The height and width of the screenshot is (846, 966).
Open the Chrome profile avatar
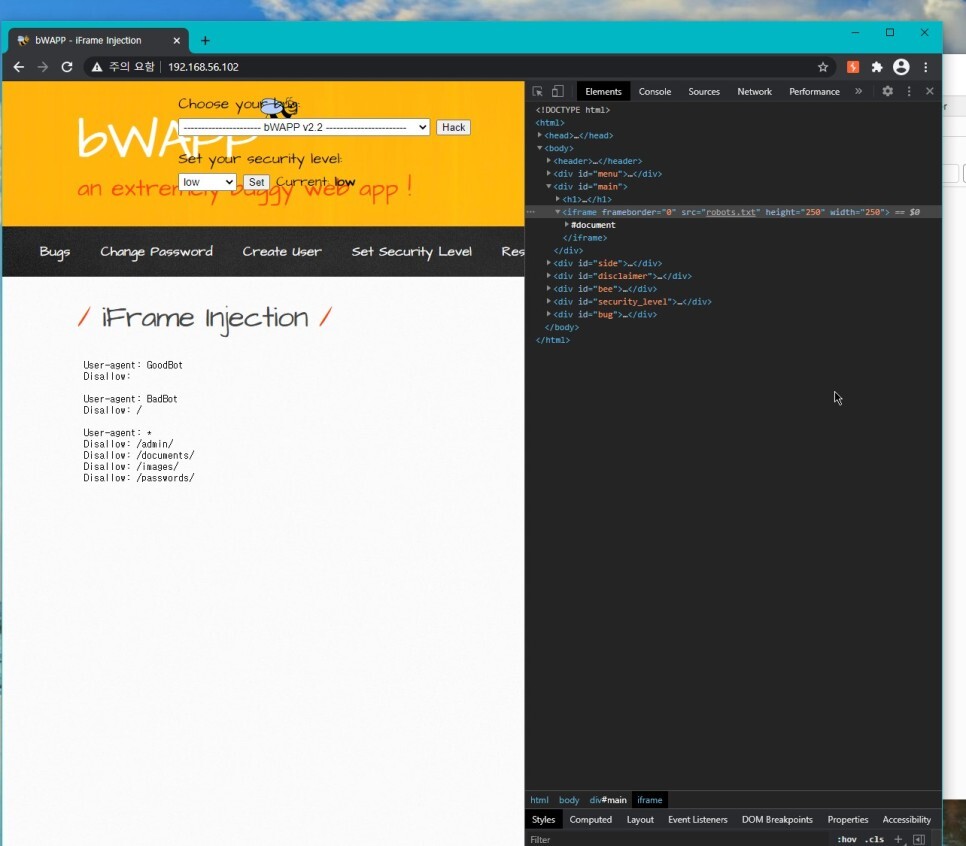tap(901, 67)
